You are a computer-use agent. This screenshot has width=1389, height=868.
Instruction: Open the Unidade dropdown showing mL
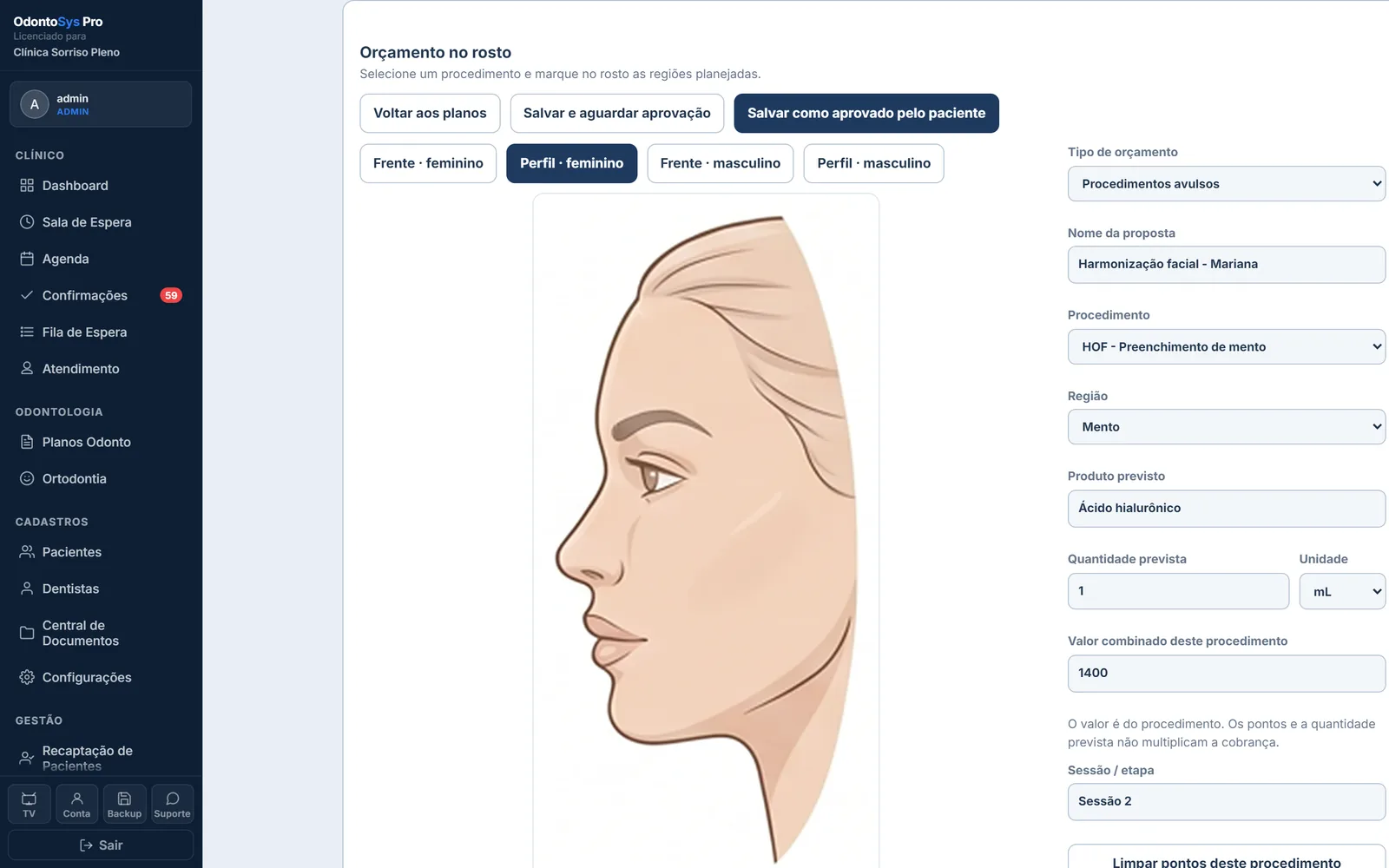coord(1342,591)
